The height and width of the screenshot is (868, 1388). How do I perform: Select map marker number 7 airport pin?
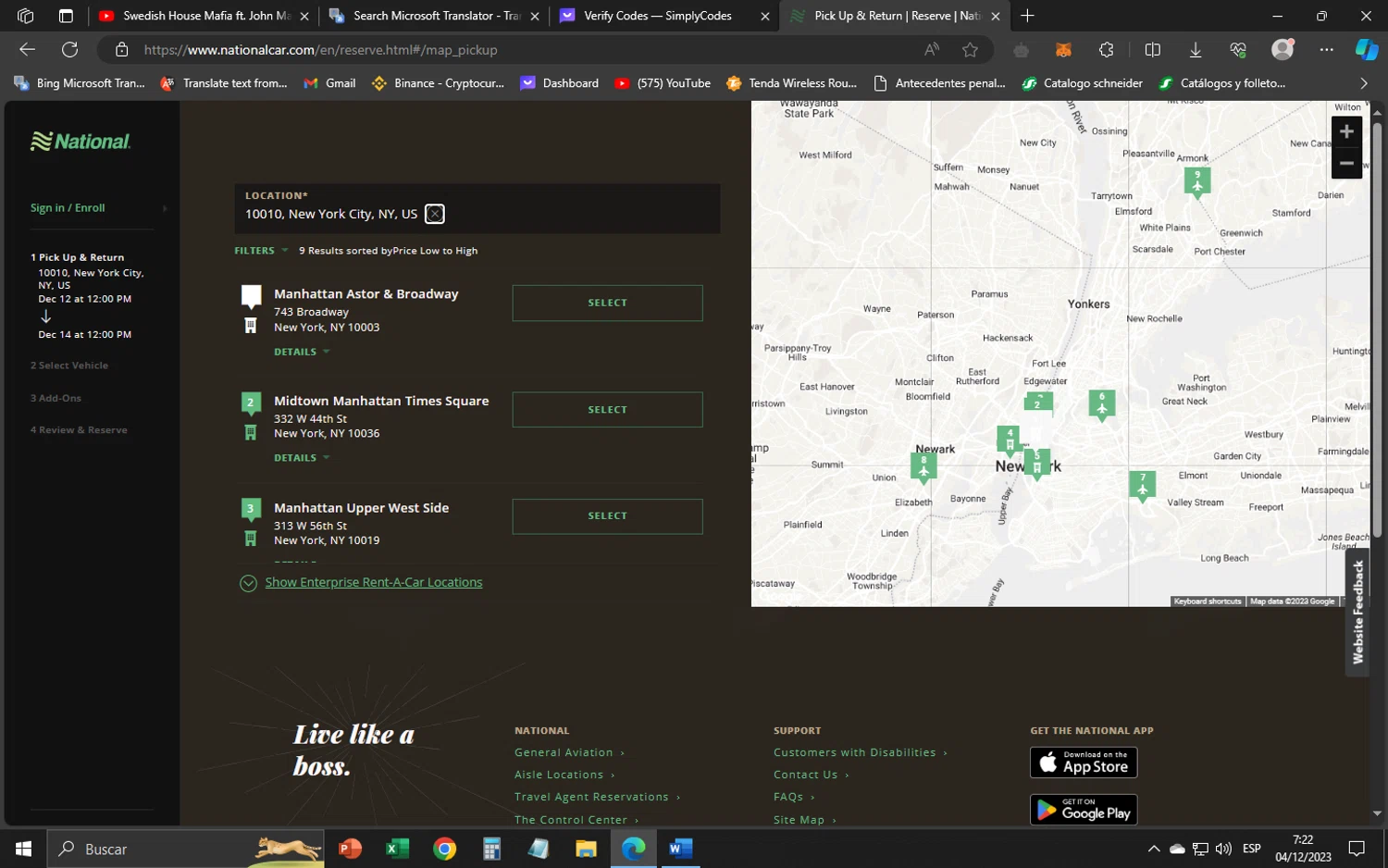1143,484
